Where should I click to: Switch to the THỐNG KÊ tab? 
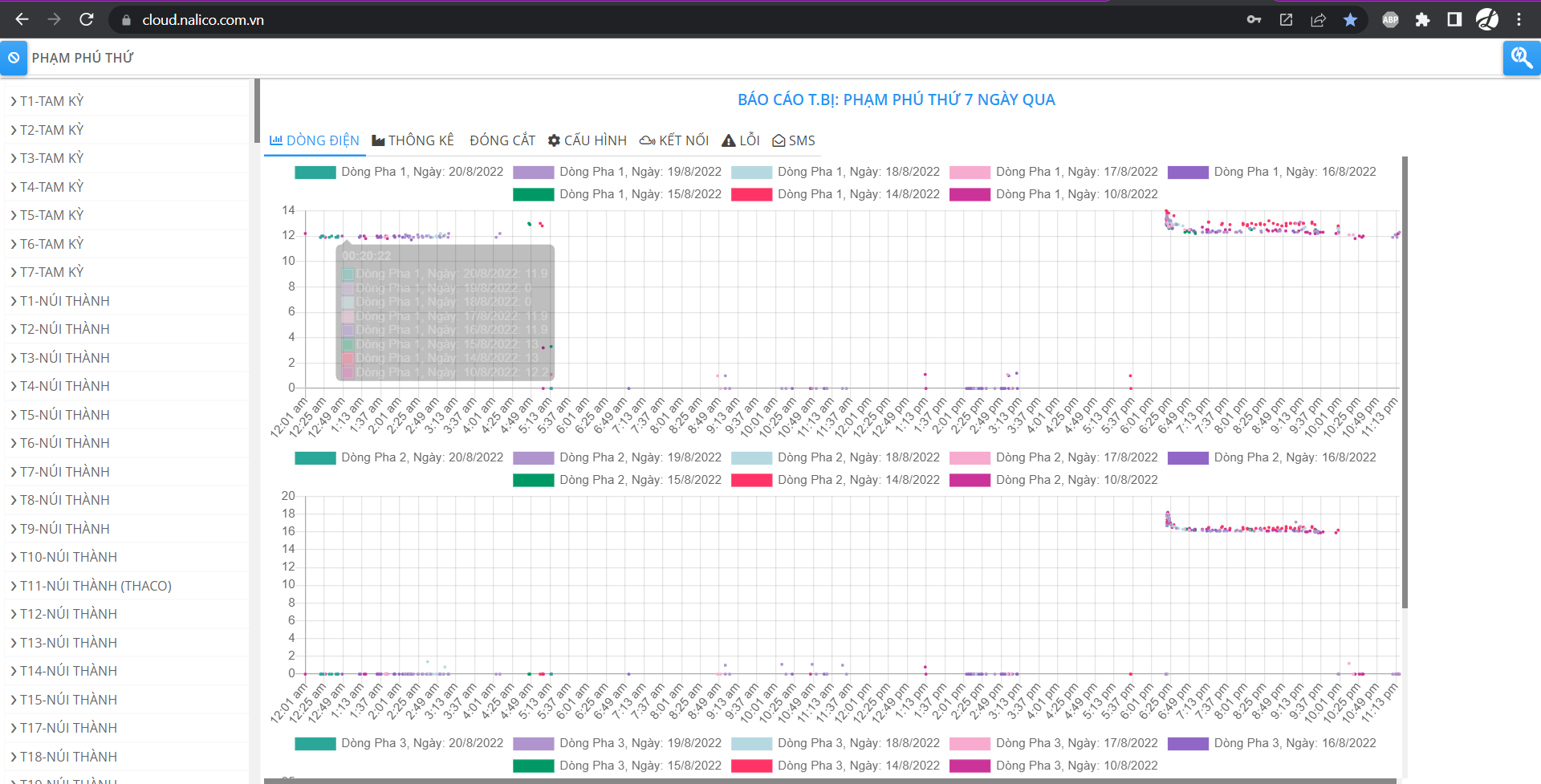pos(413,140)
